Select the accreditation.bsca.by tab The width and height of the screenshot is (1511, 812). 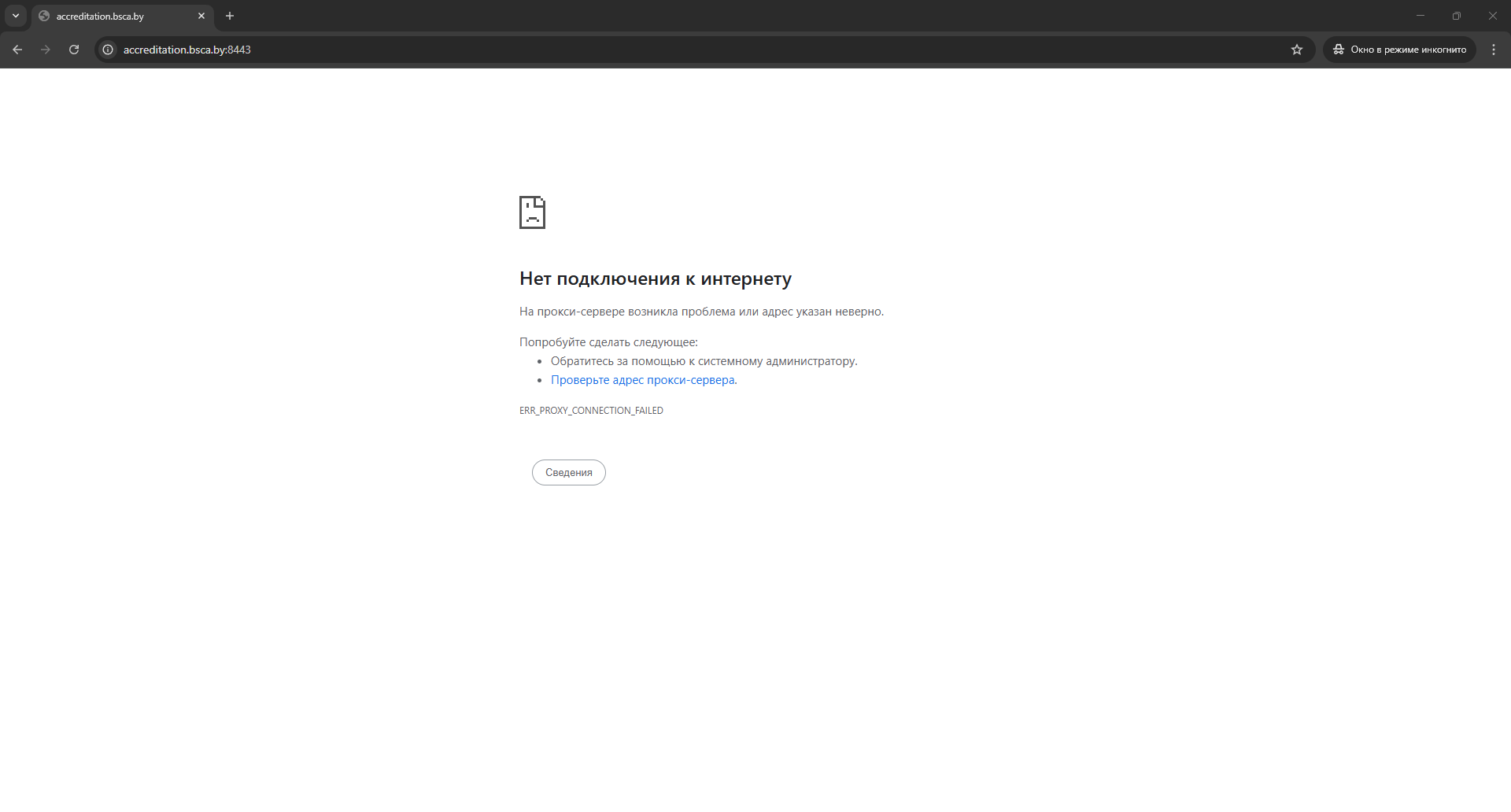[110, 17]
